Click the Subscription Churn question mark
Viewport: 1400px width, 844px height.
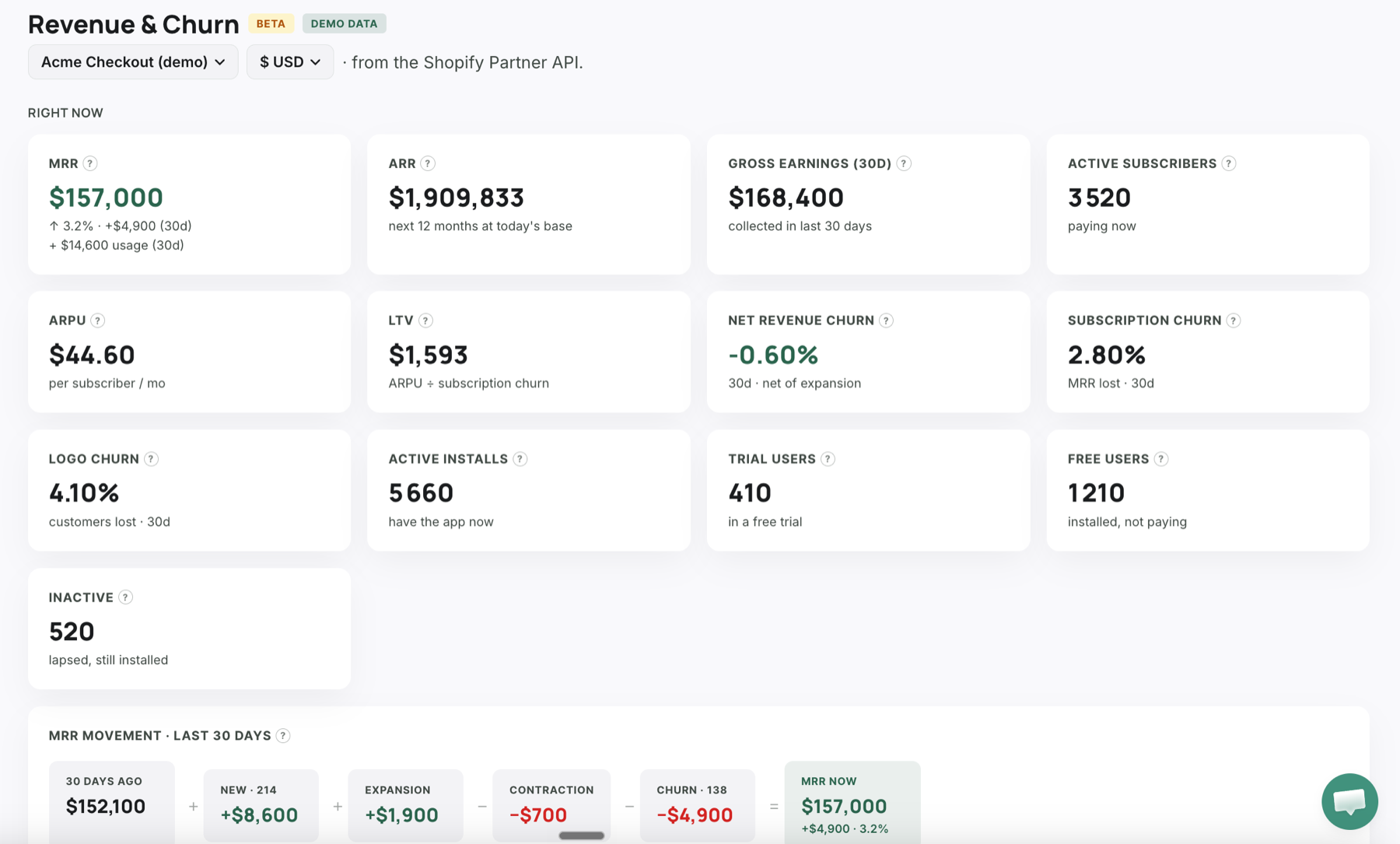[1234, 320]
